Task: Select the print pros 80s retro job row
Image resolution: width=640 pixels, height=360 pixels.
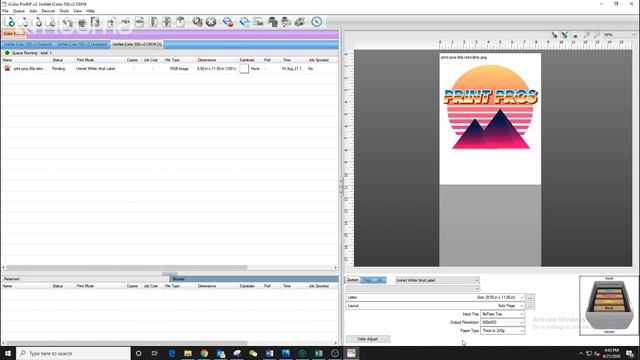Action: pos(169,69)
